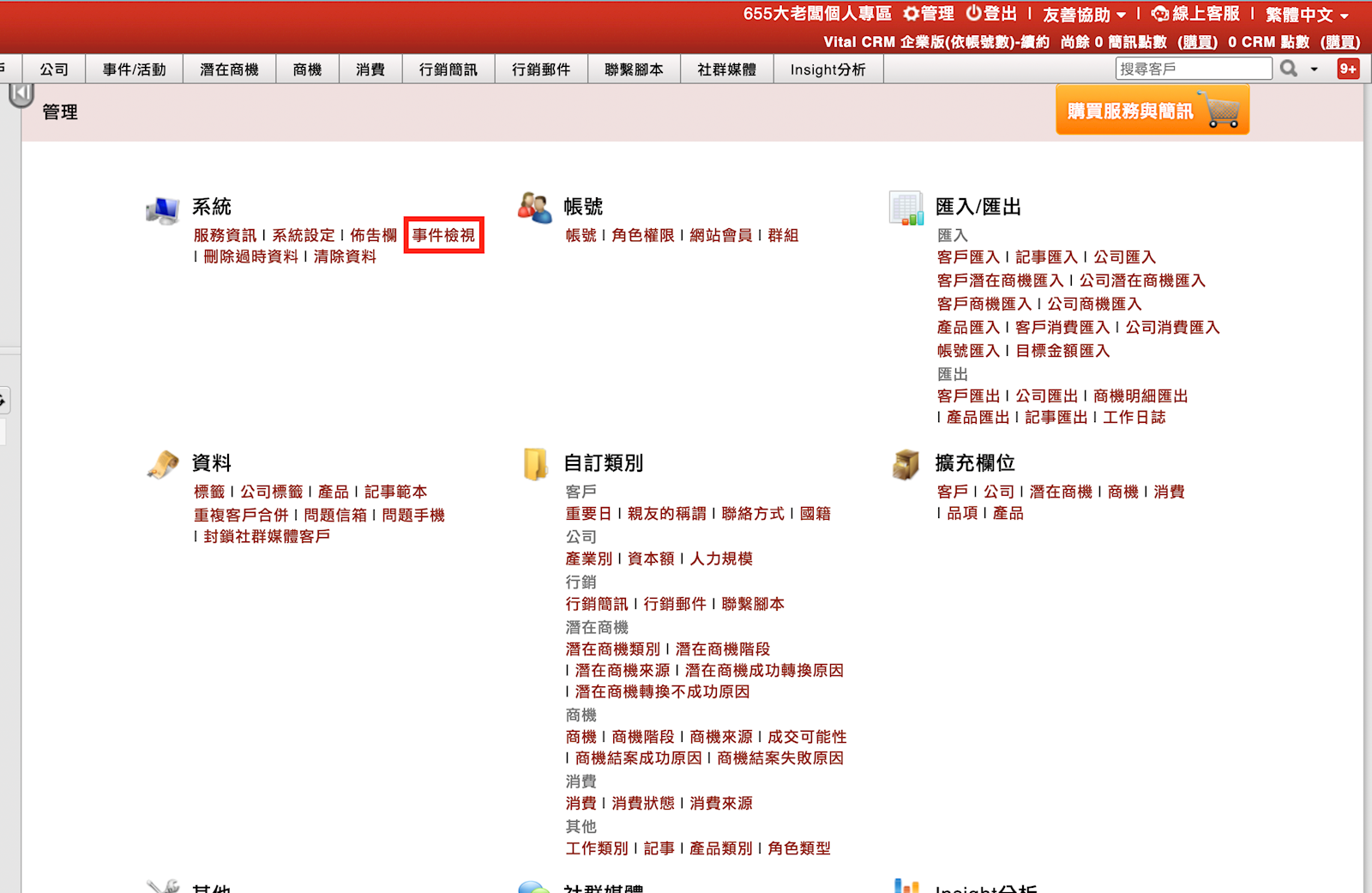Expand the search options dropdown arrow

click(x=1314, y=69)
